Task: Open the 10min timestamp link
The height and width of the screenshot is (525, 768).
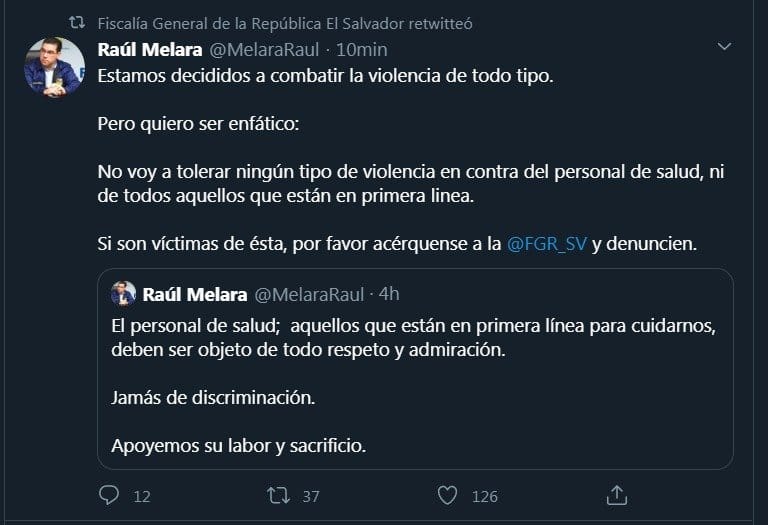Action: (x=362, y=49)
